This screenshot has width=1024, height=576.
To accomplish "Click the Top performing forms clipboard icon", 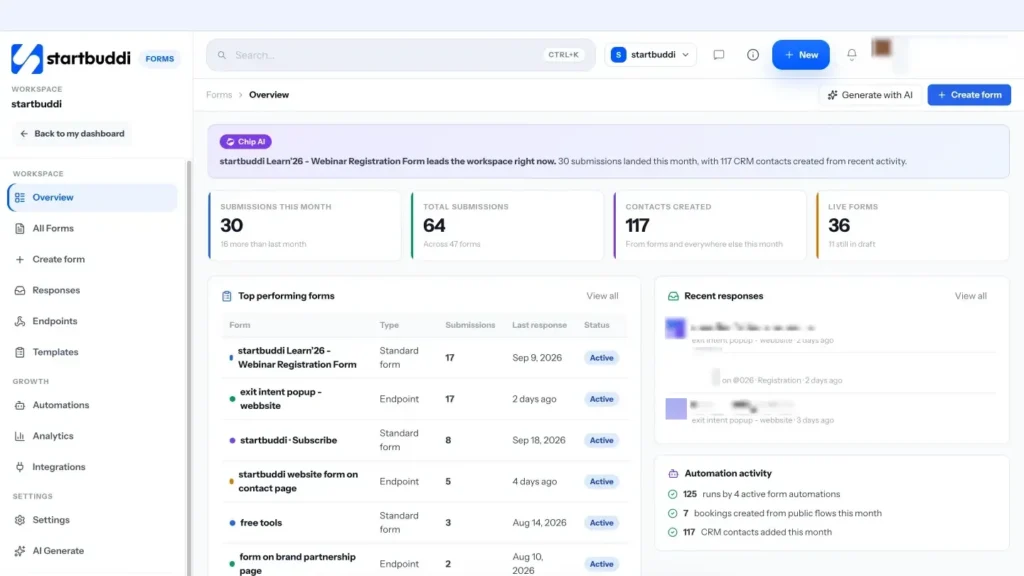I will coord(227,296).
